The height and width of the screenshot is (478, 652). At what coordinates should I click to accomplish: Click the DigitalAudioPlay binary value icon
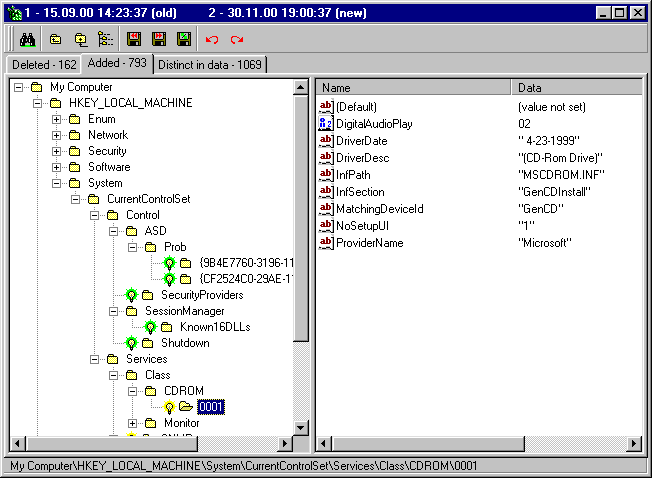[x=325, y=123]
